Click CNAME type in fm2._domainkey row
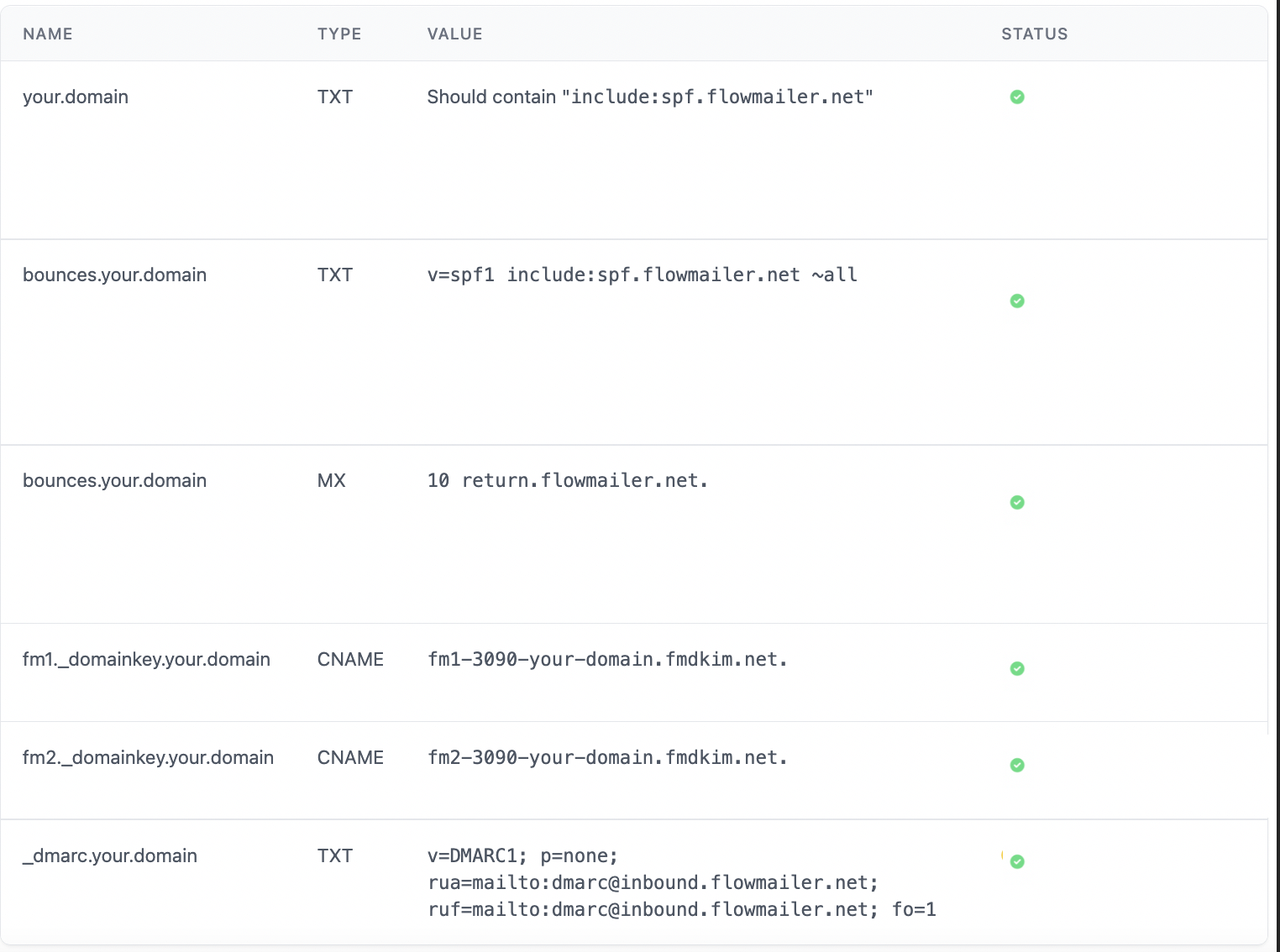Image resolution: width=1280 pixels, height=952 pixels. [350, 758]
